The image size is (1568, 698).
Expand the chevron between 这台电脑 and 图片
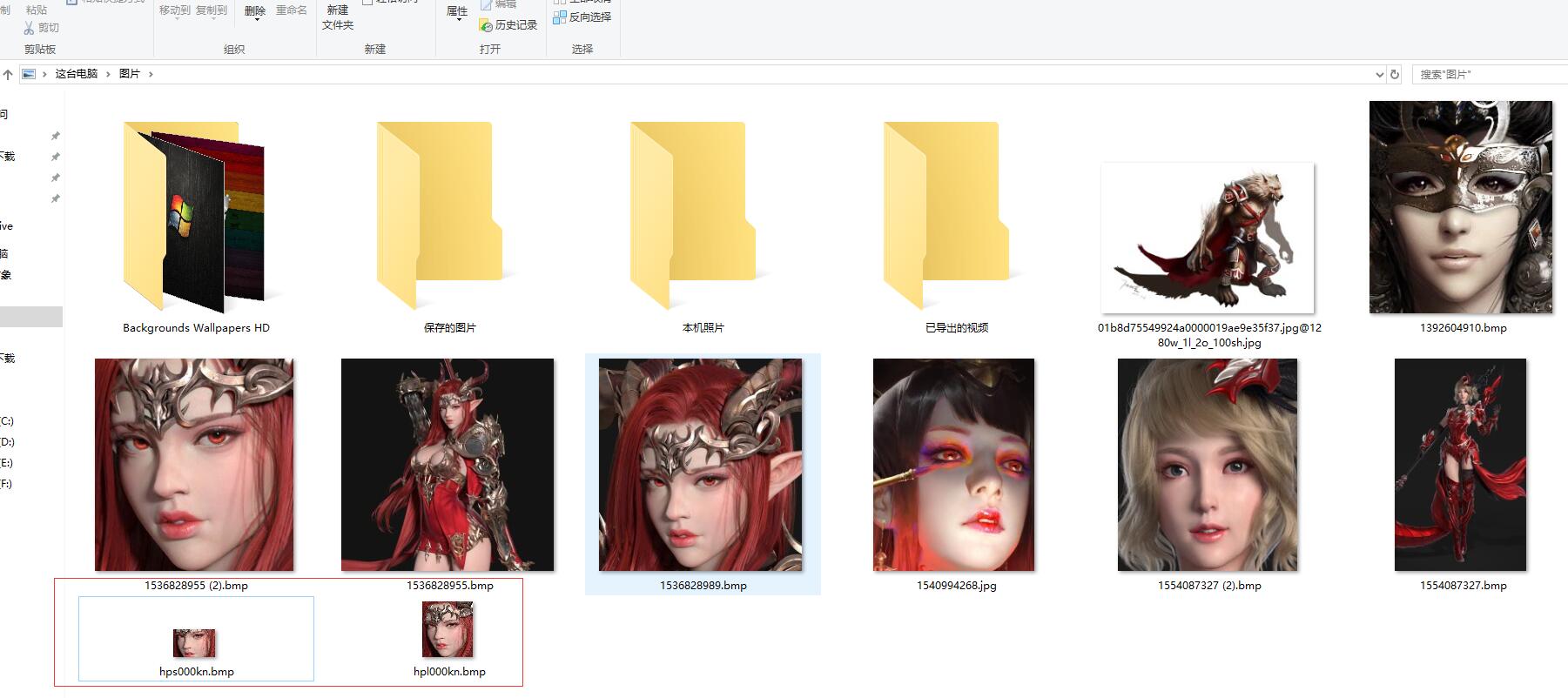click(109, 74)
